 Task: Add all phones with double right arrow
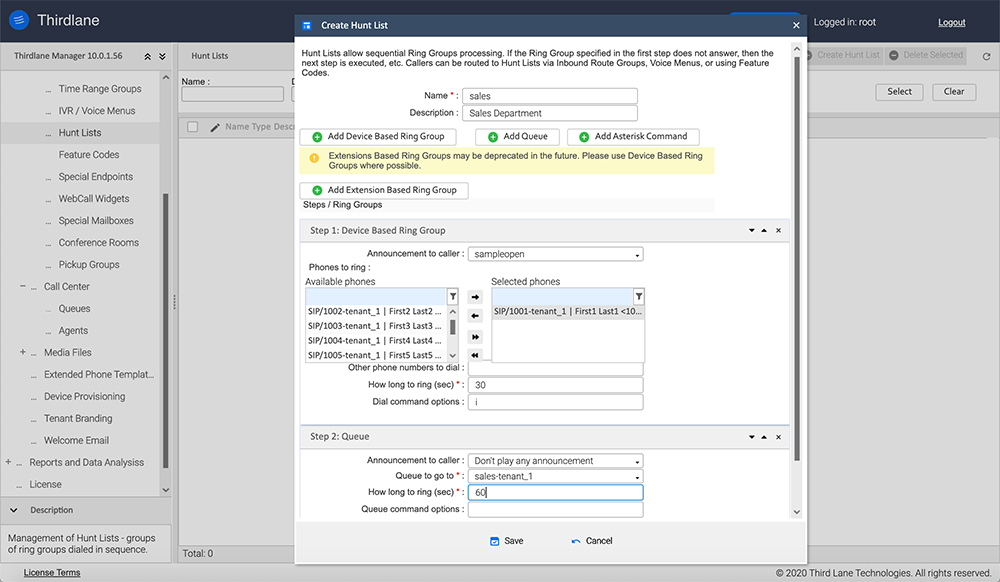click(x=475, y=337)
